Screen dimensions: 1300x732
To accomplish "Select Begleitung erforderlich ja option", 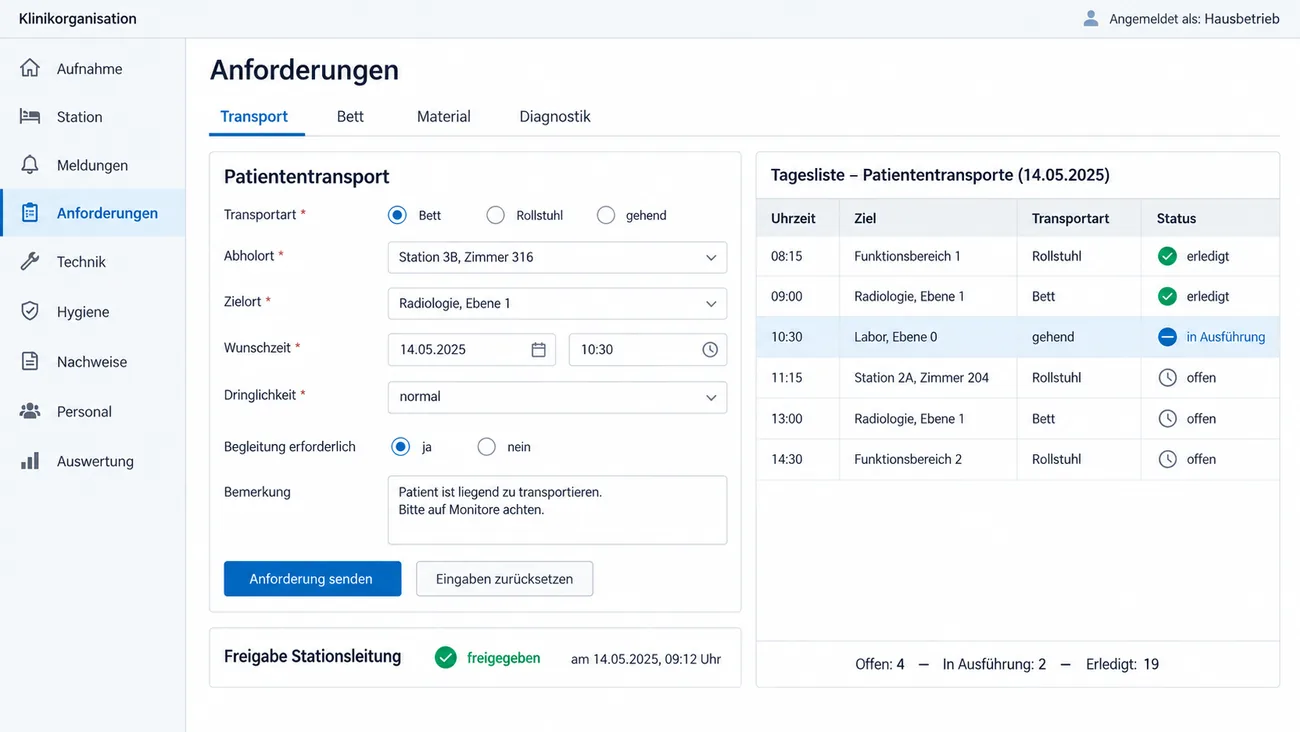I will tap(400, 447).
